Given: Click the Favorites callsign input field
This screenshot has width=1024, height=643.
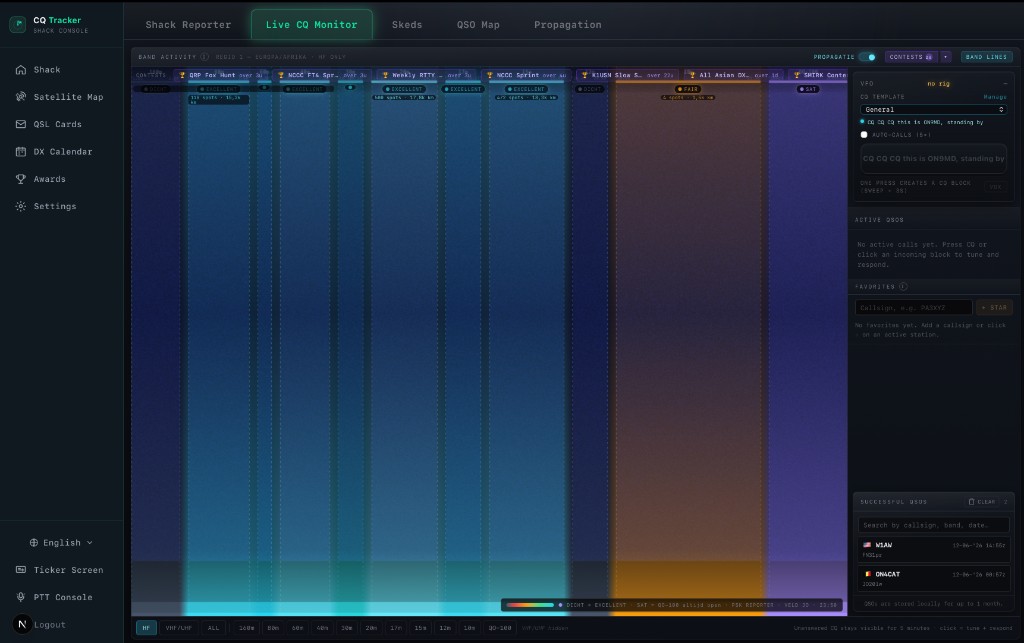Looking at the screenshot, I should 914,307.
